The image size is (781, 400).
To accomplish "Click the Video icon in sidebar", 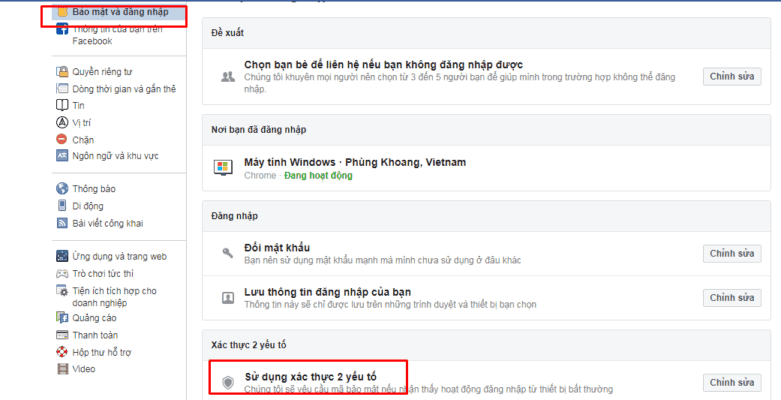I will click(x=62, y=368).
